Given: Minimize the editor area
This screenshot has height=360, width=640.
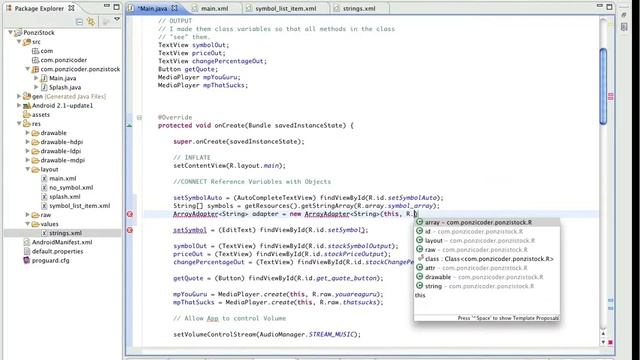Looking at the screenshot, I should coord(600,6).
